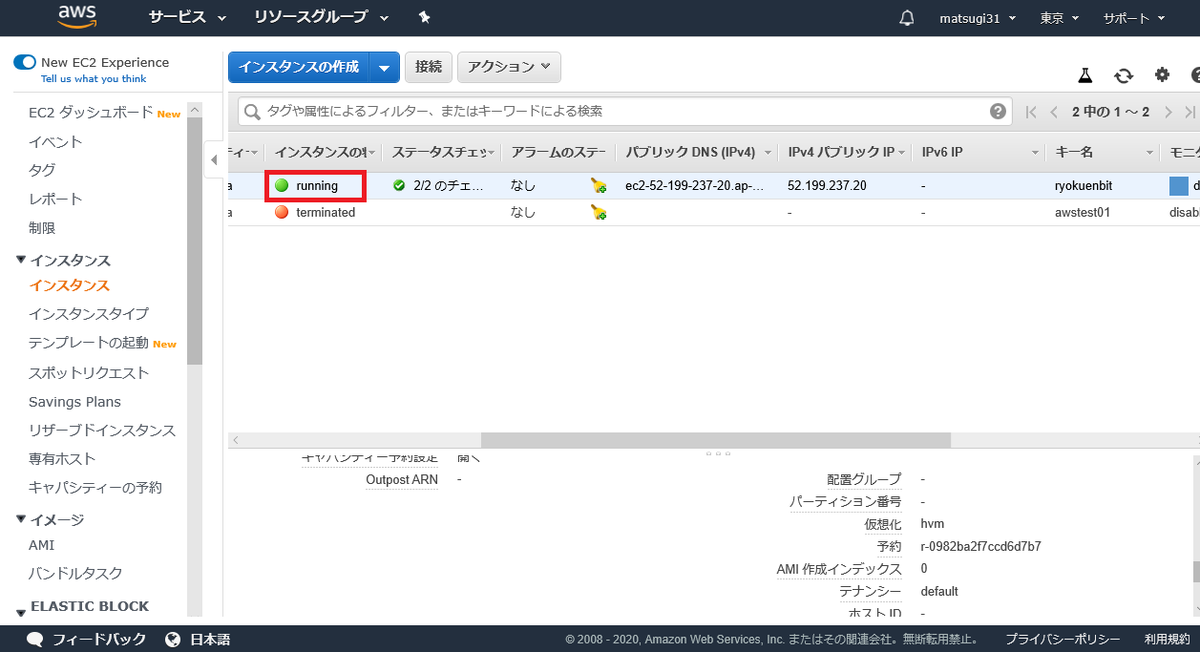Go to next page of results
1200x652 pixels.
(x=1166, y=112)
